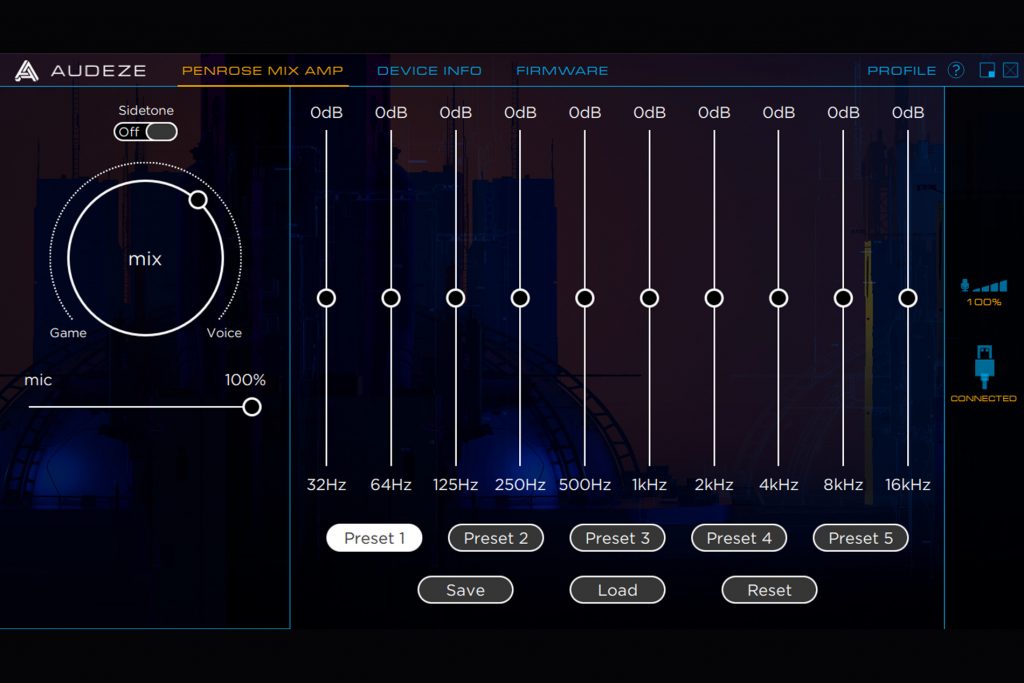This screenshot has height=683, width=1024.
Task: Open the help question mark icon
Action: (956, 70)
